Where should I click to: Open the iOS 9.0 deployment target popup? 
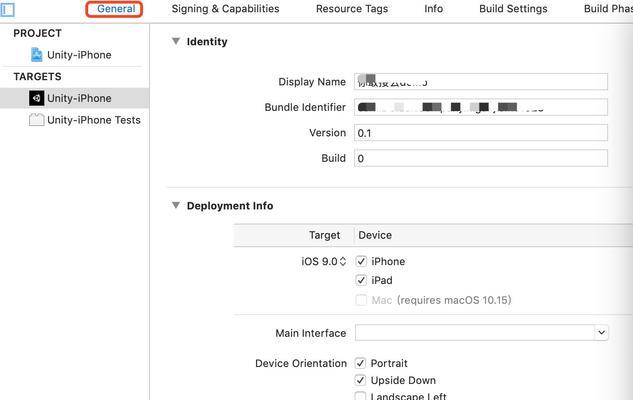point(324,262)
